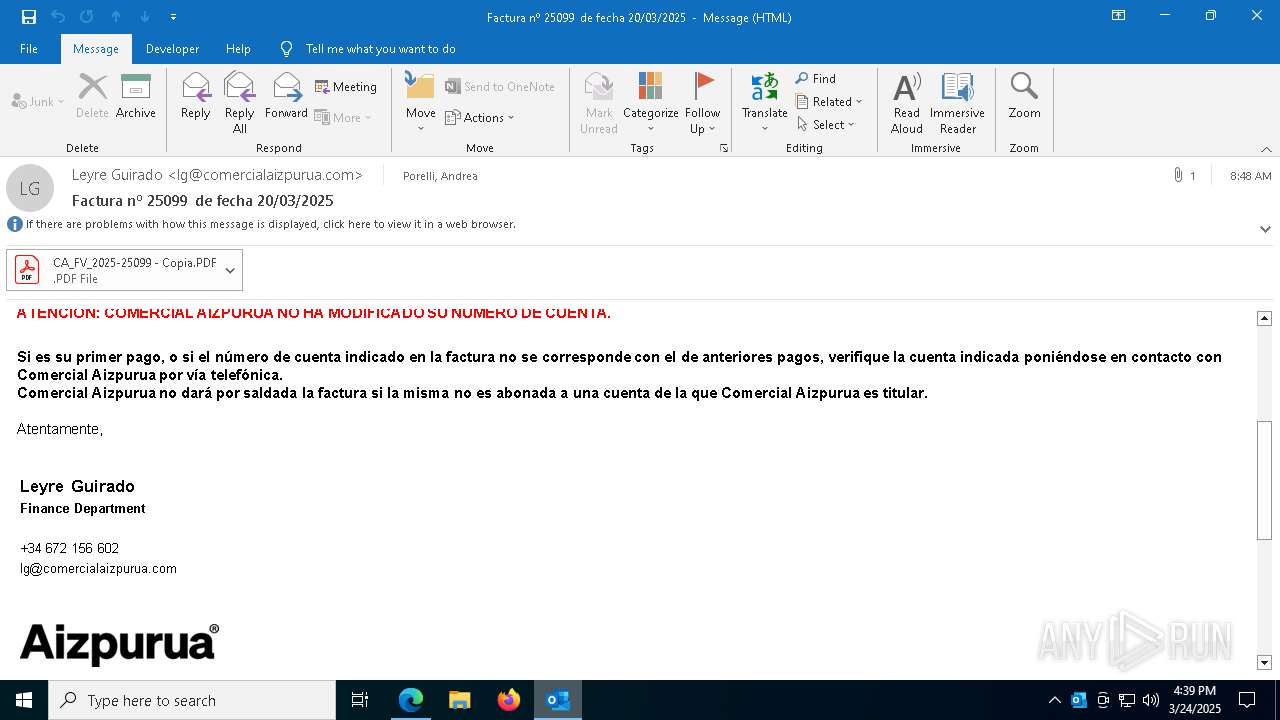Open the Developer tab
Screen dimensions: 1280x720
172,49
